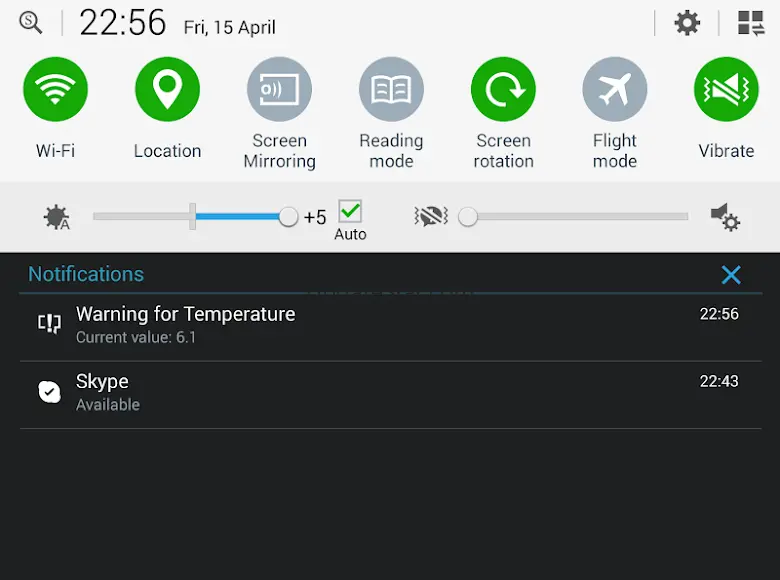Image resolution: width=780 pixels, height=580 pixels.
Task: Clear all notifications with the X
Action: click(x=731, y=275)
